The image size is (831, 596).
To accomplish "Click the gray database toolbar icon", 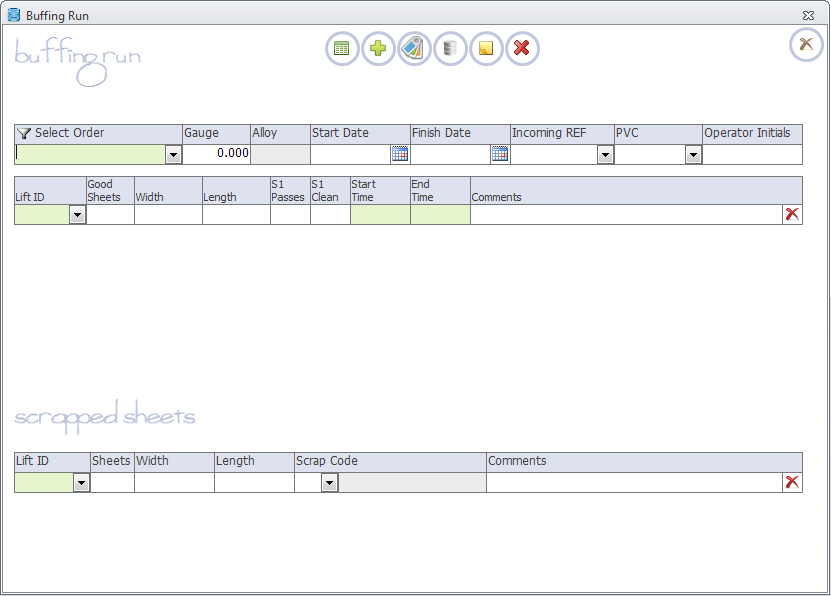I will point(450,49).
